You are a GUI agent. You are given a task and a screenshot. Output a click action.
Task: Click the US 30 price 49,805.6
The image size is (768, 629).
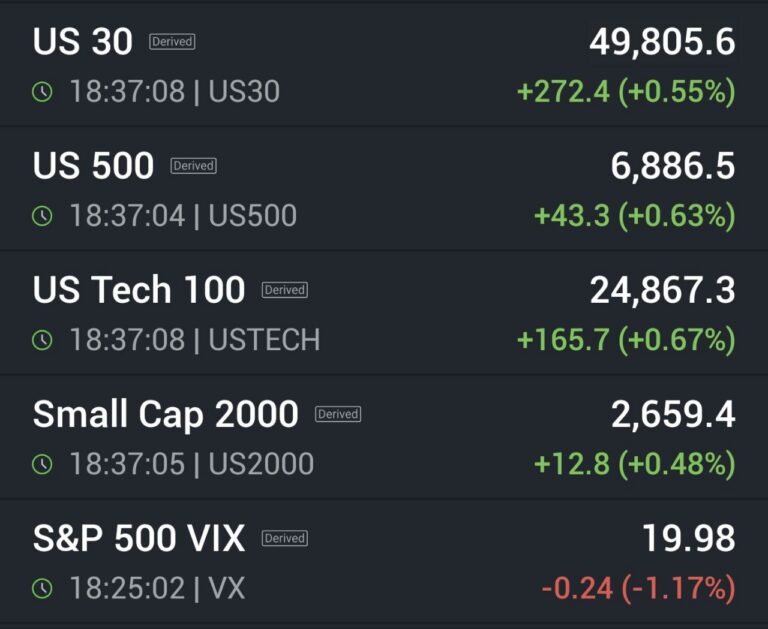662,42
